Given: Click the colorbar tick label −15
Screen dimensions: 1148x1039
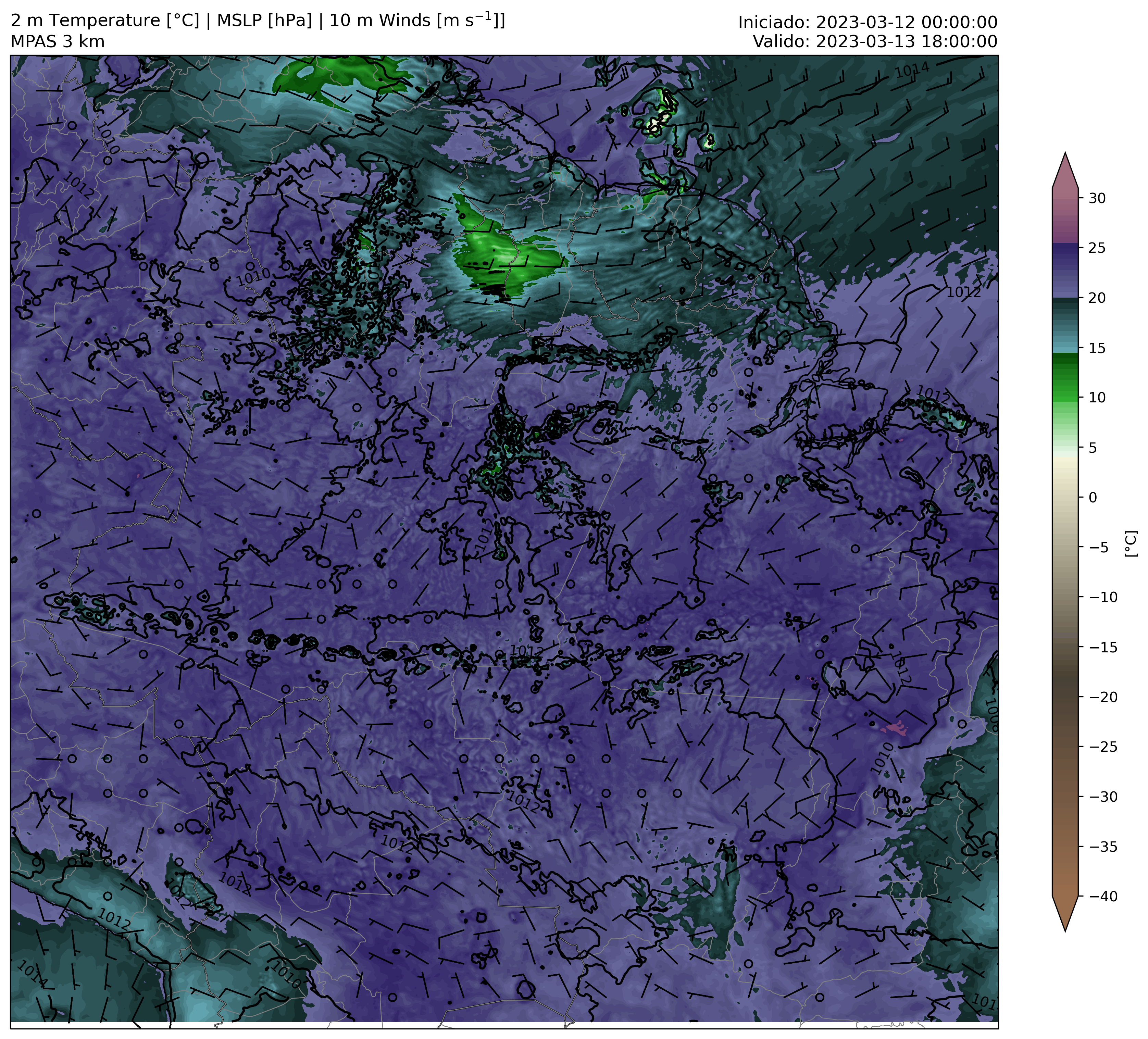Looking at the screenshot, I should [1103, 647].
